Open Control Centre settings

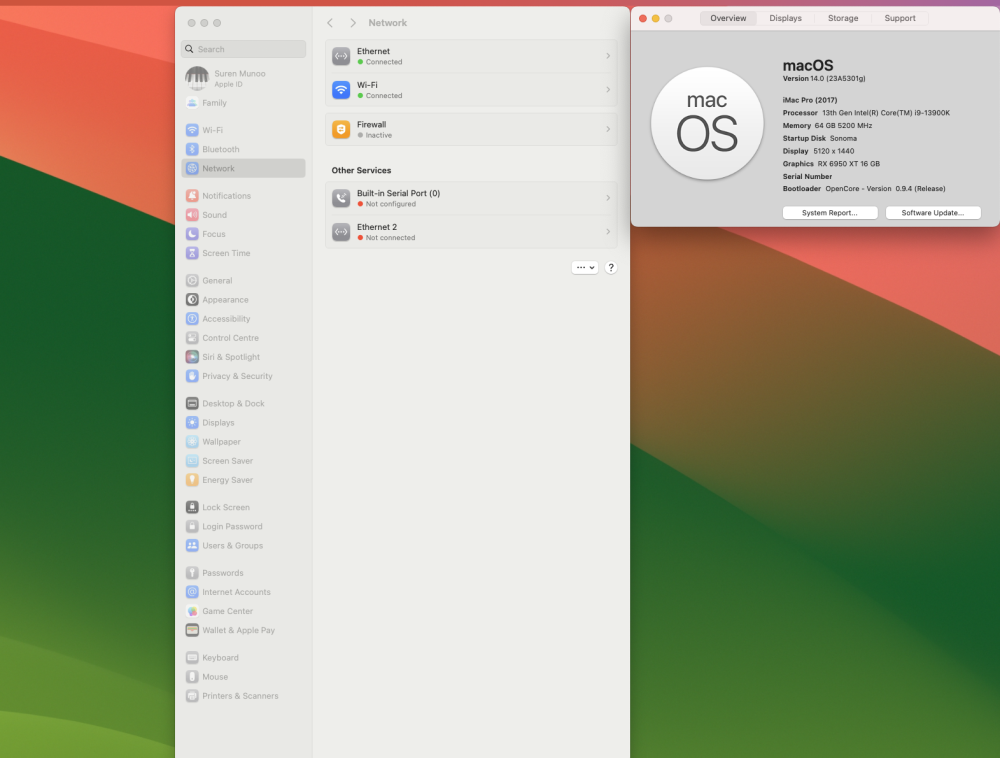tap(243, 338)
